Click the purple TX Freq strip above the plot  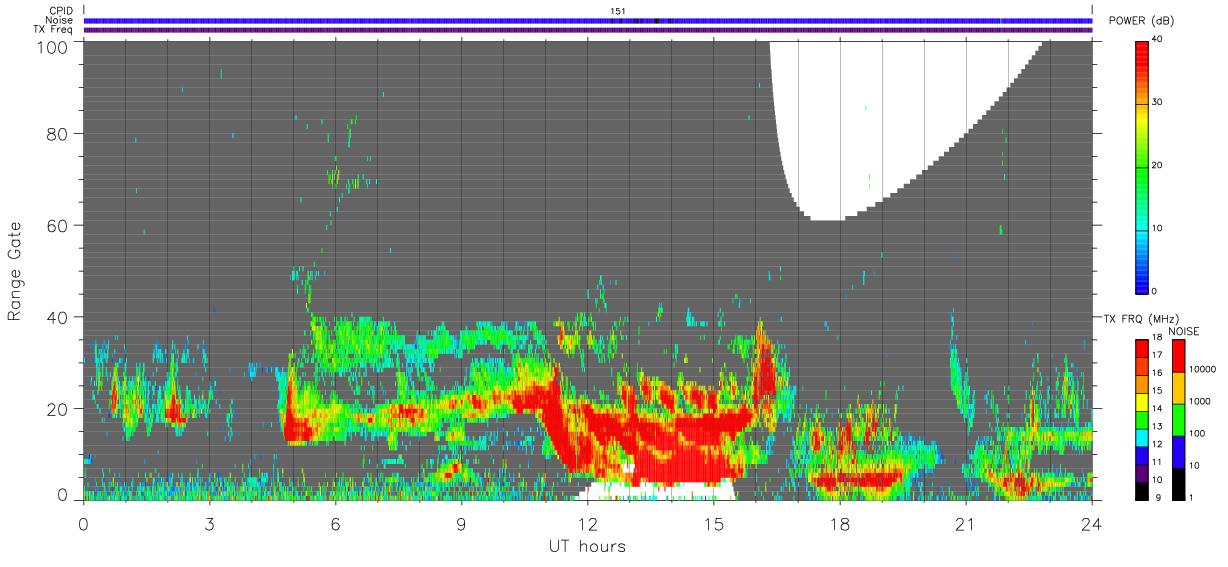click(x=588, y=30)
